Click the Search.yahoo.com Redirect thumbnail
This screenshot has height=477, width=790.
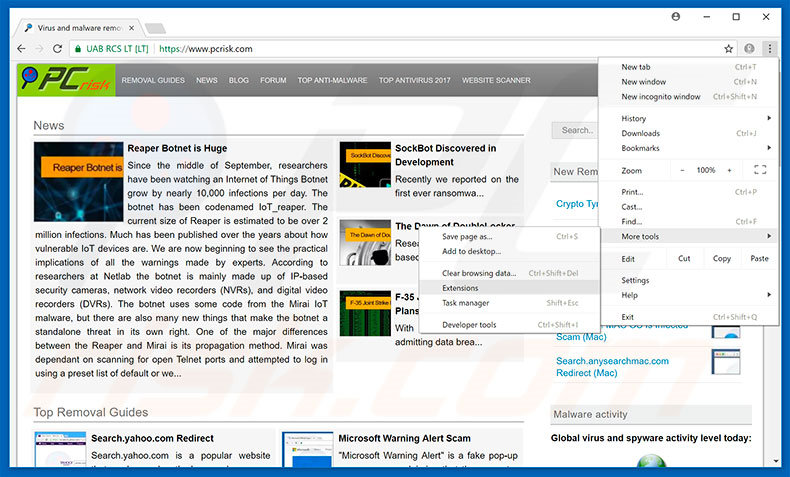pyautogui.click(x=60, y=449)
